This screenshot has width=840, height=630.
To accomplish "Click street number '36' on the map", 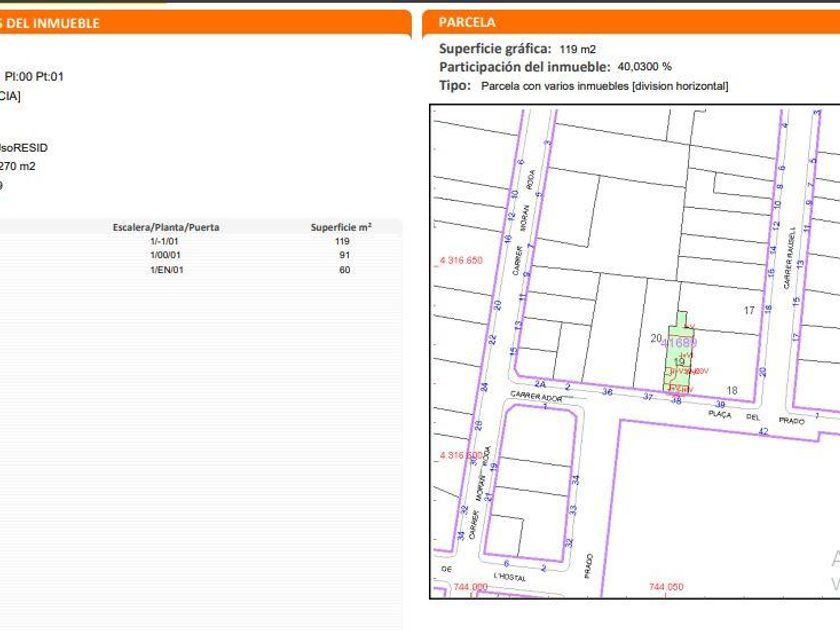I will tap(607, 392).
